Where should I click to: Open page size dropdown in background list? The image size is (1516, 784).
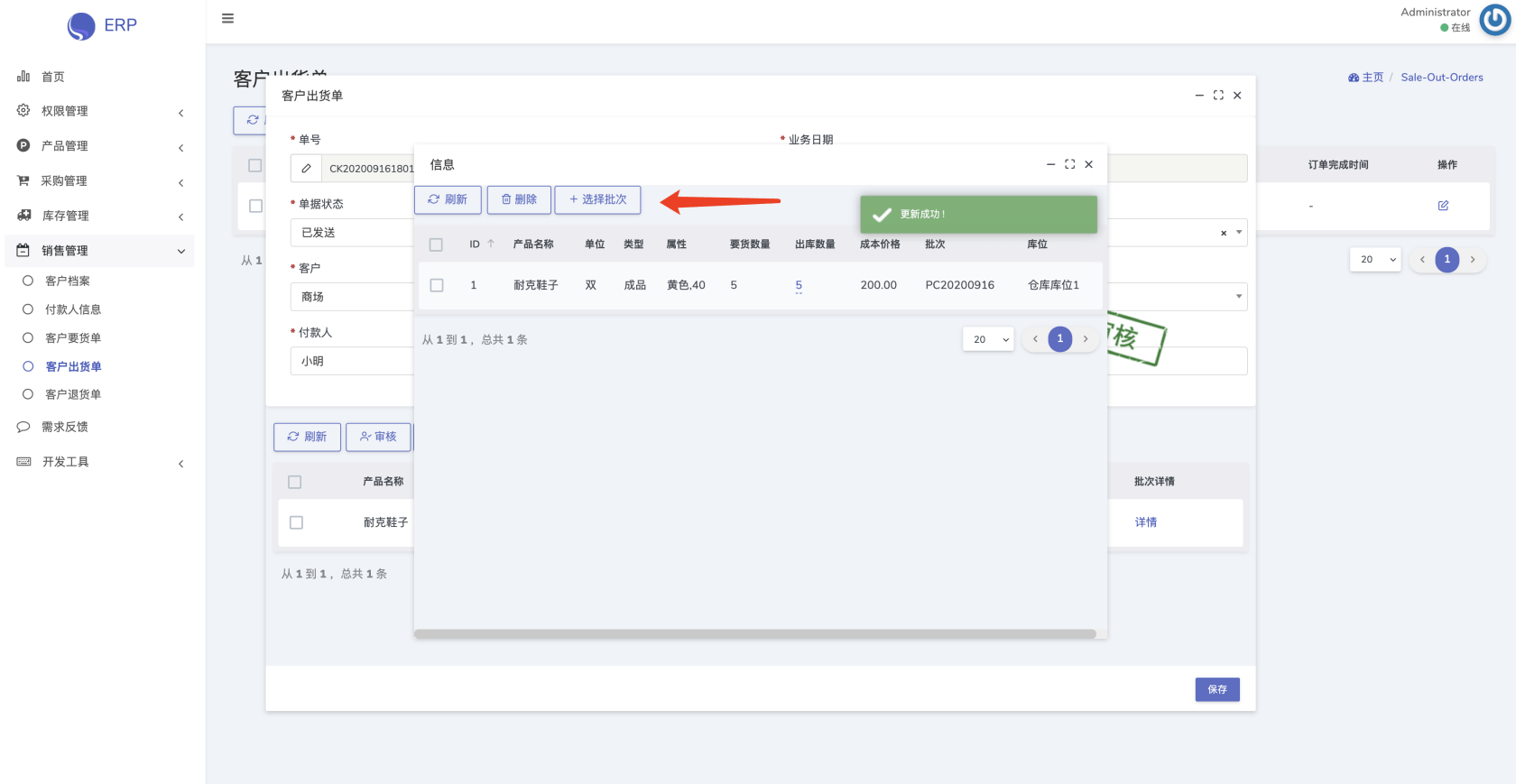pos(1375,260)
